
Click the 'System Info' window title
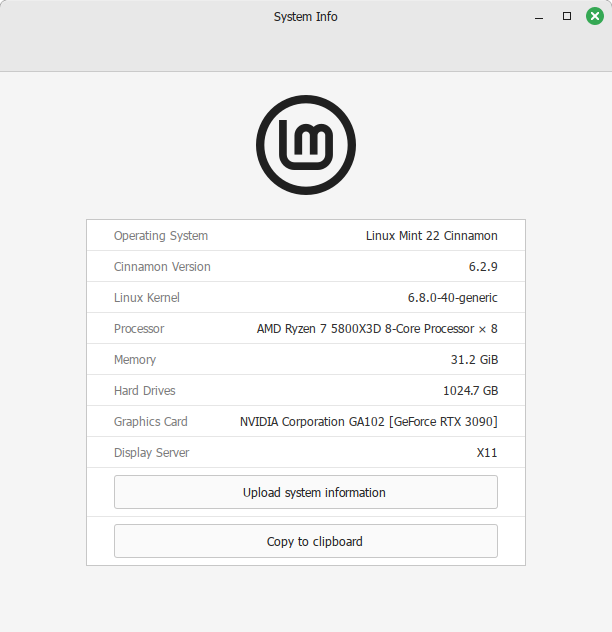[306, 17]
